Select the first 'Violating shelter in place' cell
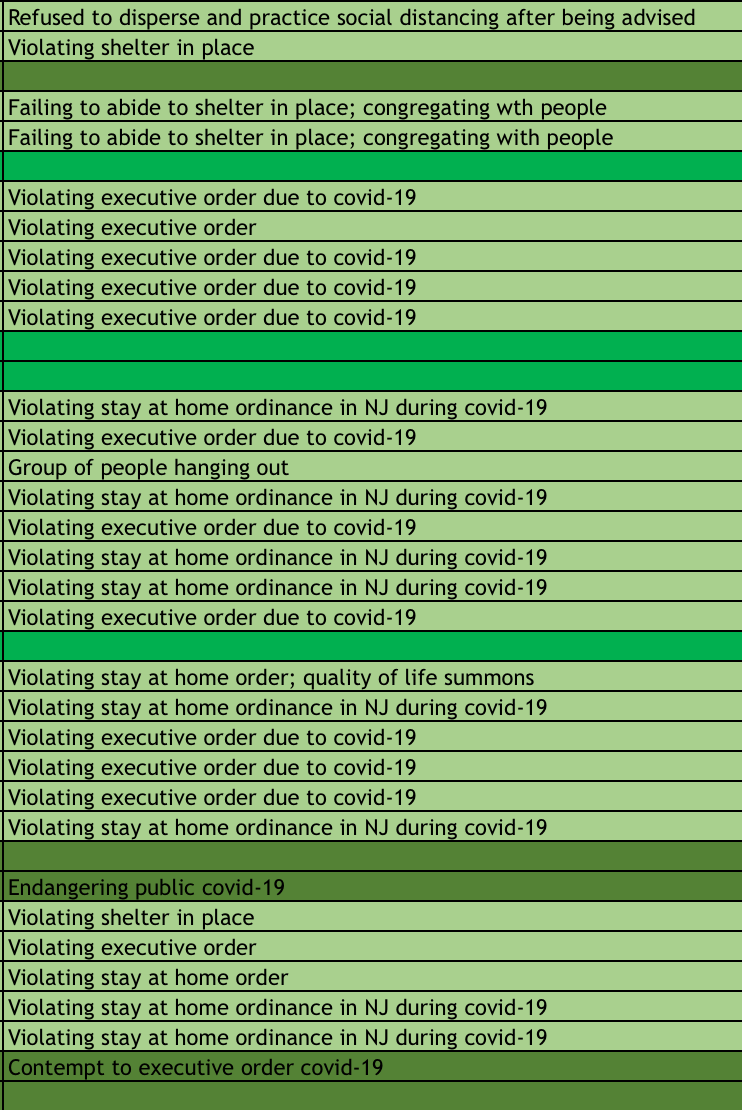 tap(372, 46)
